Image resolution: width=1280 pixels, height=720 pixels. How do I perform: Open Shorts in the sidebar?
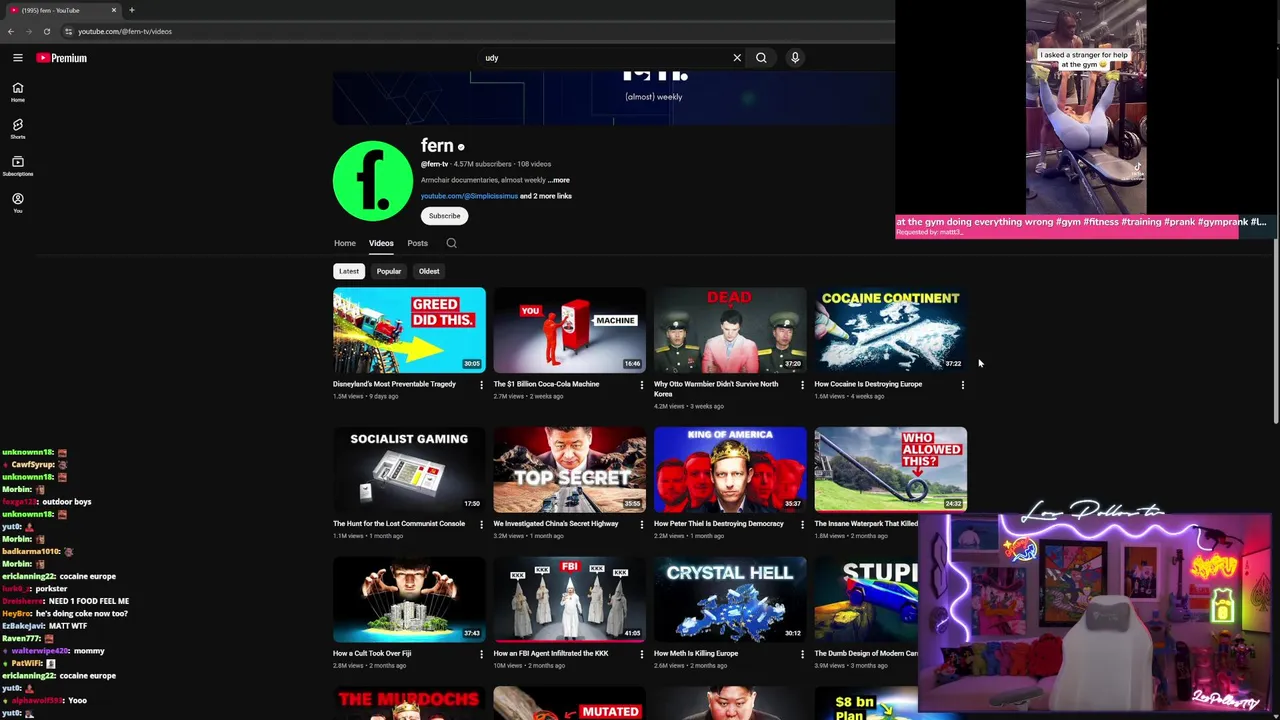click(x=17, y=129)
